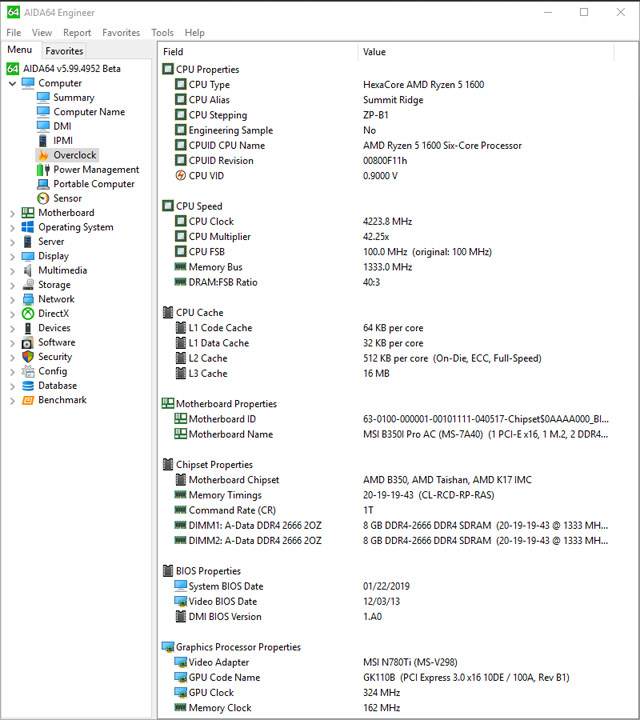Click the AIDA64 v5.99.4952 Beta root icon
Image resolution: width=640 pixels, height=720 pixels.
13,69
